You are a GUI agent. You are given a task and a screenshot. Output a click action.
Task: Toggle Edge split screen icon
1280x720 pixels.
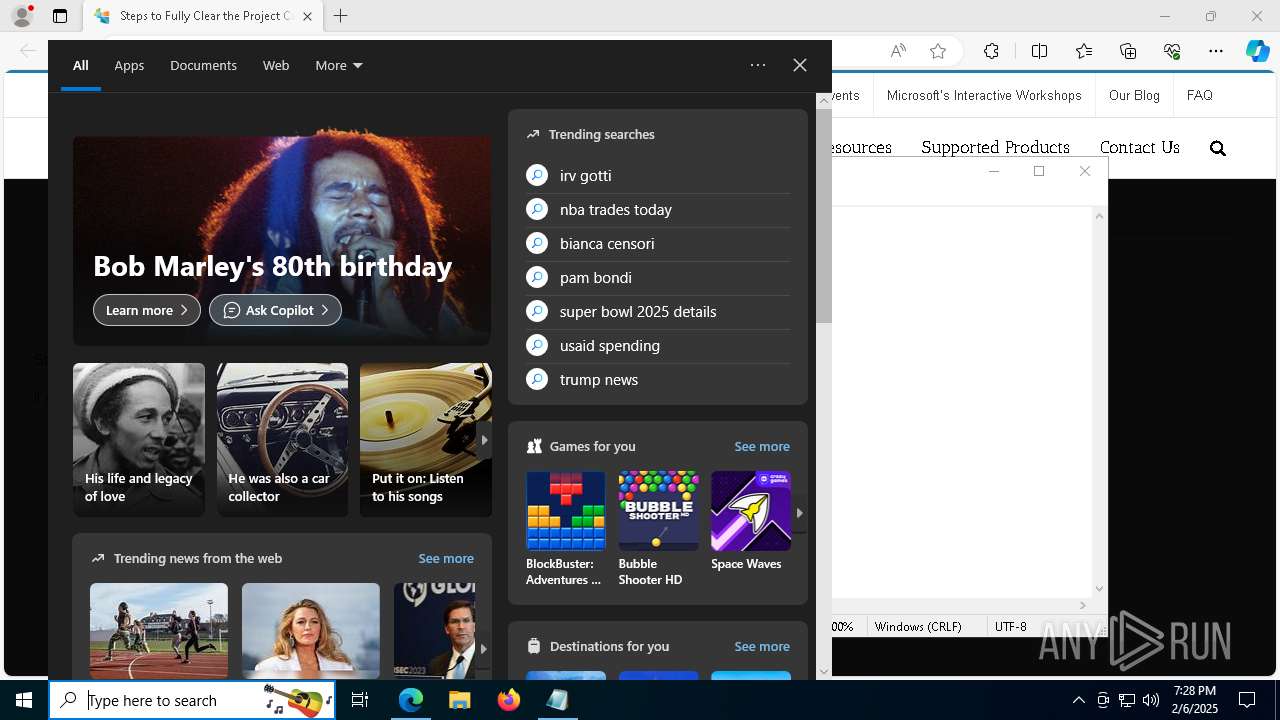click(x=1039, y=51)
